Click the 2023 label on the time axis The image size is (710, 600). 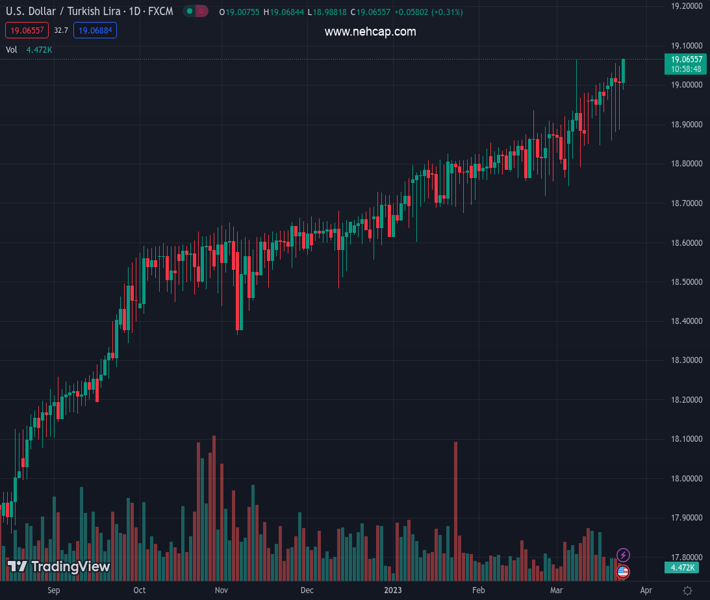(394, 591)
